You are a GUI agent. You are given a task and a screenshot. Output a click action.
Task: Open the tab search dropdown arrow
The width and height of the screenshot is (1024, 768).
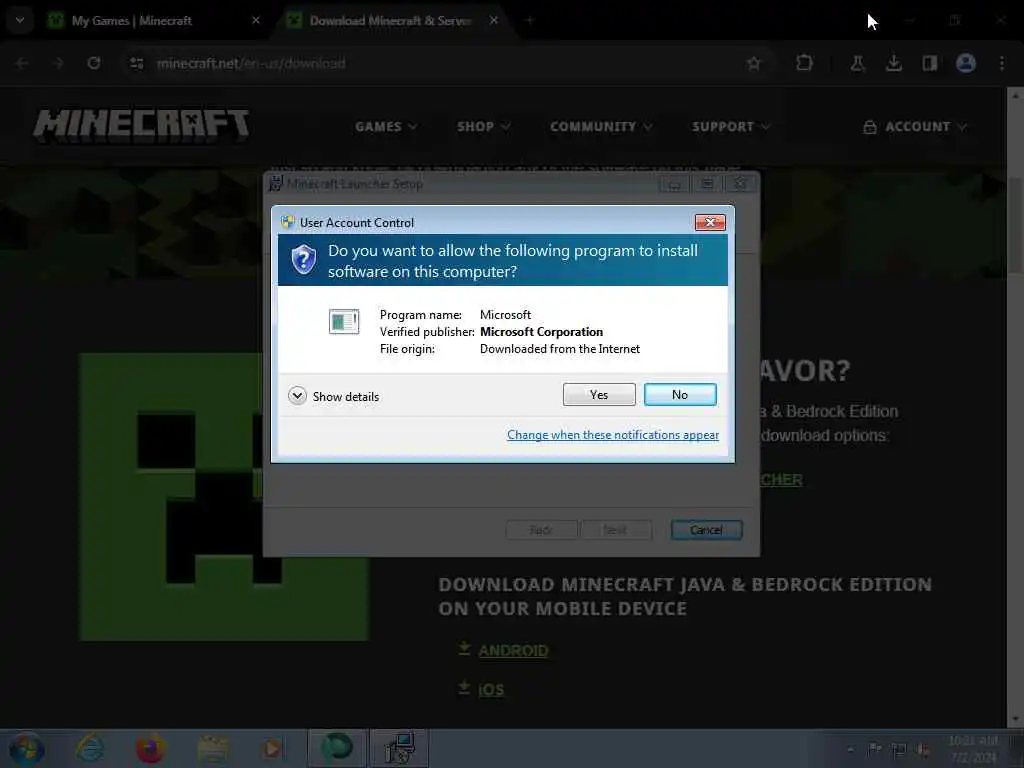point(20,20)
